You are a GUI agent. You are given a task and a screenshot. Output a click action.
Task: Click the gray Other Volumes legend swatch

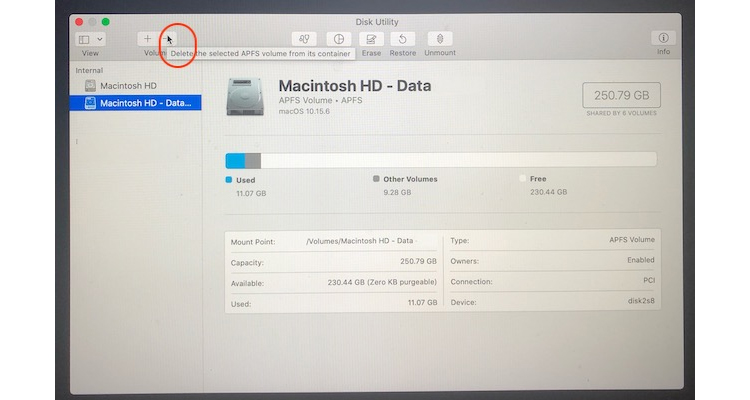[376, 178]
